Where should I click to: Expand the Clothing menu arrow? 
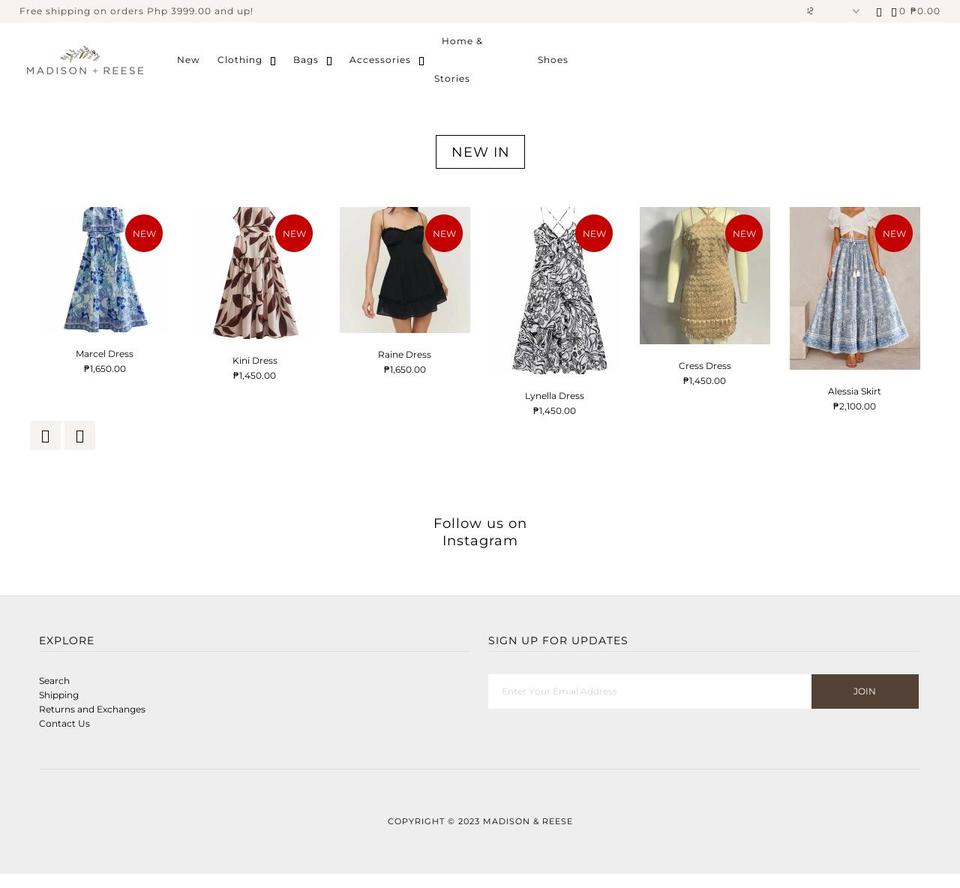[273, 61]
